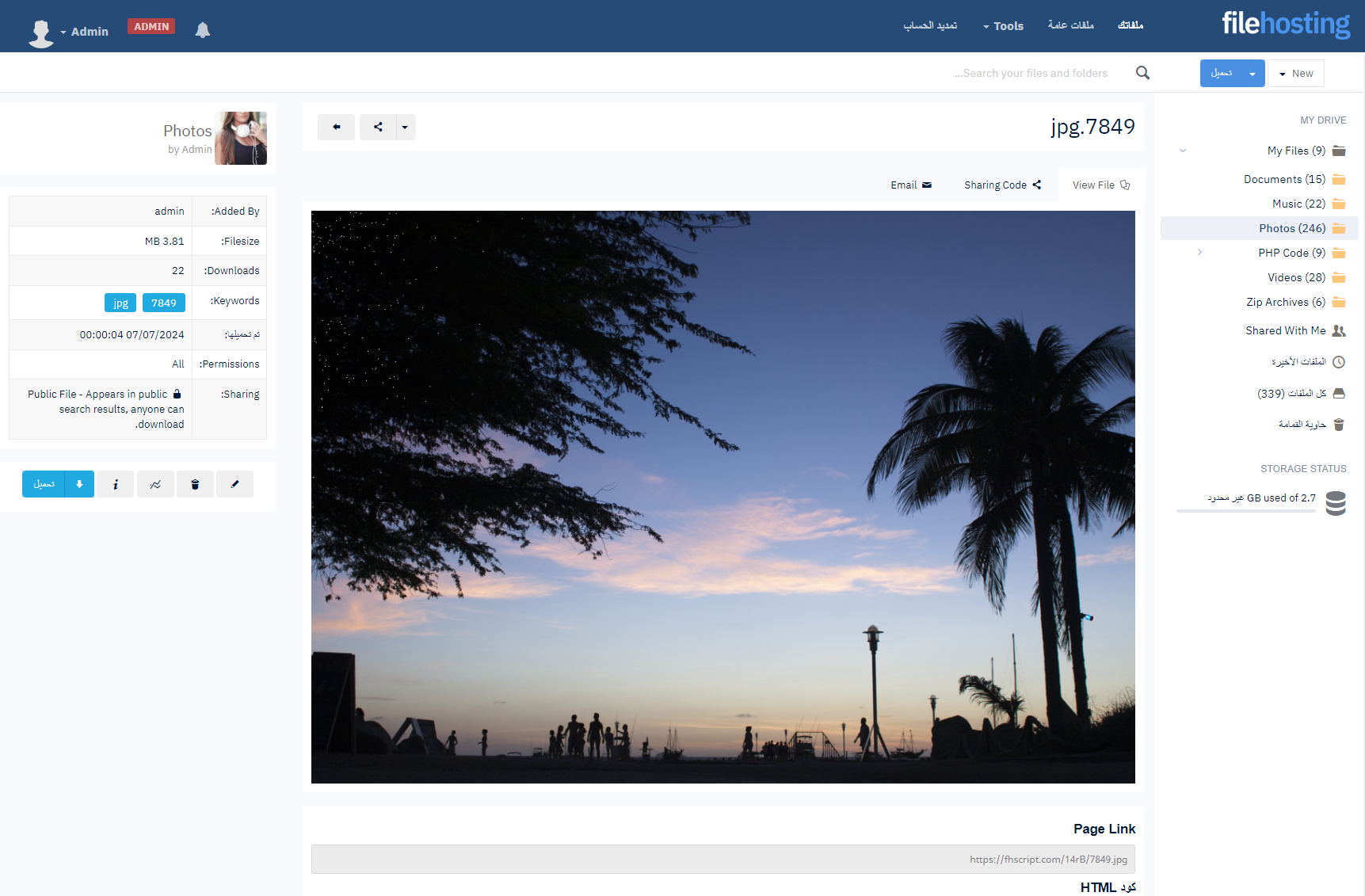Click the share icon button
1365x896 pixels.
click(378, 127)
